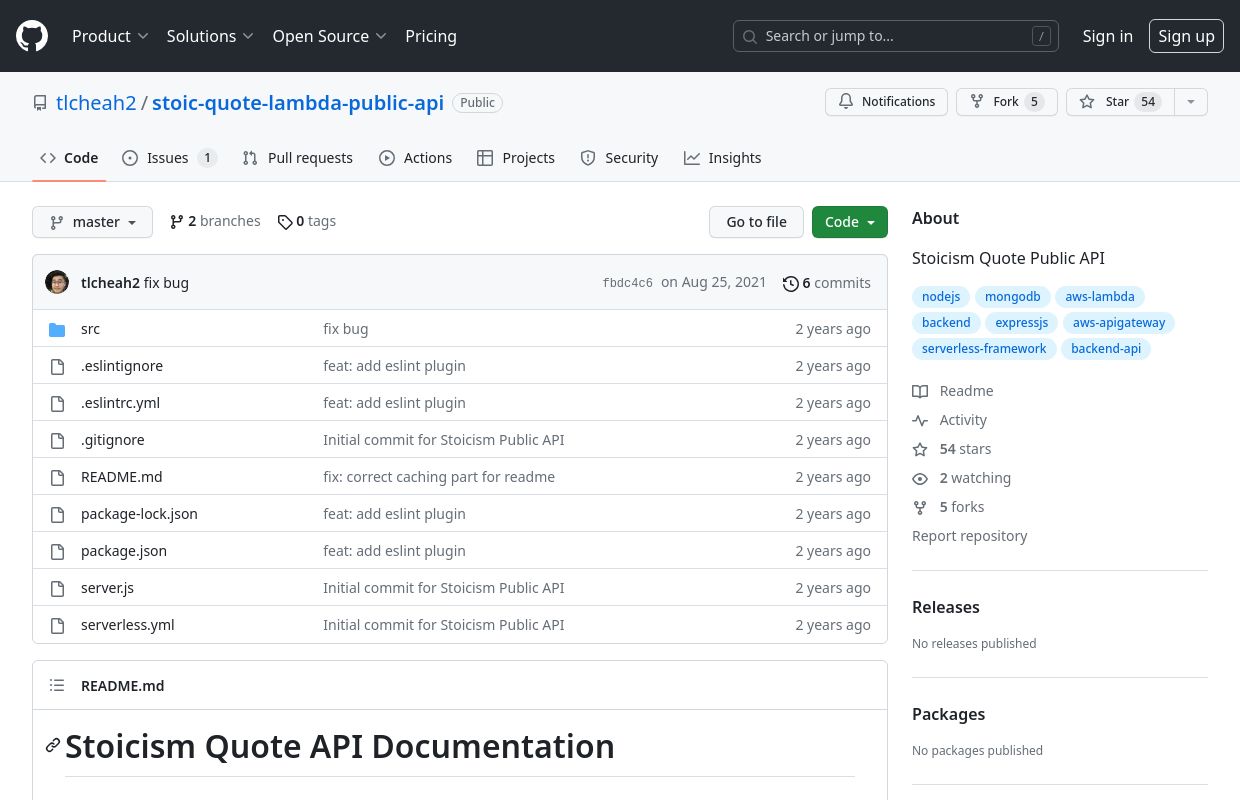This screenshot has height=800, width=1240.
Task: Select the expressjs topic tag
Action: (1022, 323)
